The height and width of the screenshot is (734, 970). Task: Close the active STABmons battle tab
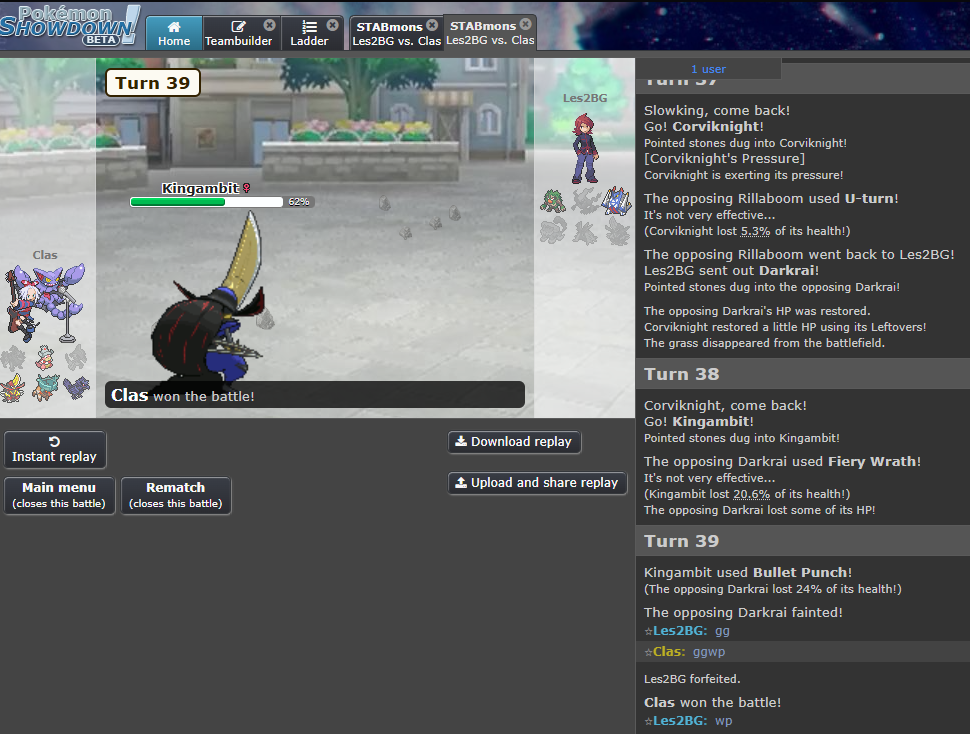click(526, 23)
